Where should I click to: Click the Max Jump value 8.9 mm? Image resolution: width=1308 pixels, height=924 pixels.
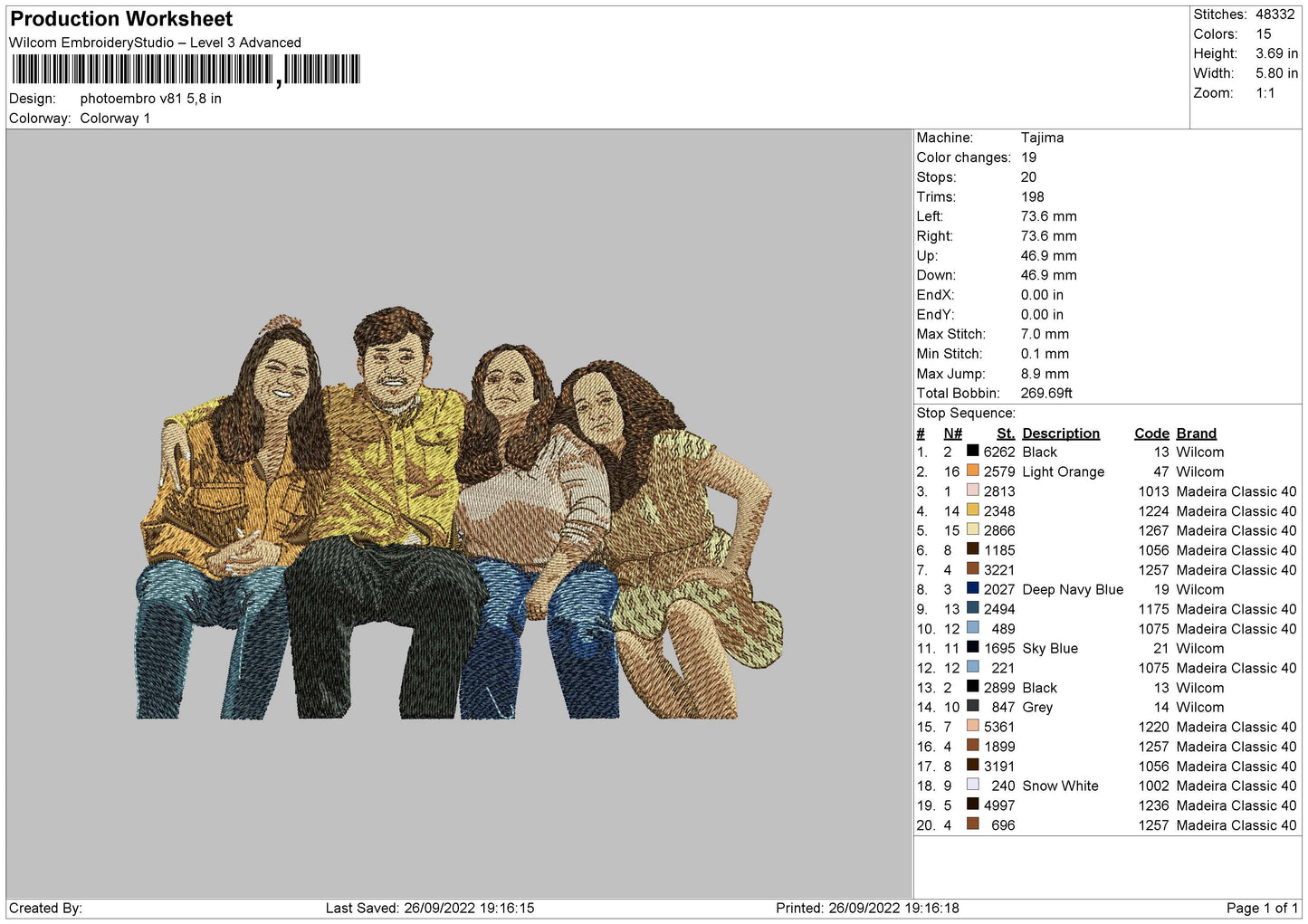coord(1045,374)
